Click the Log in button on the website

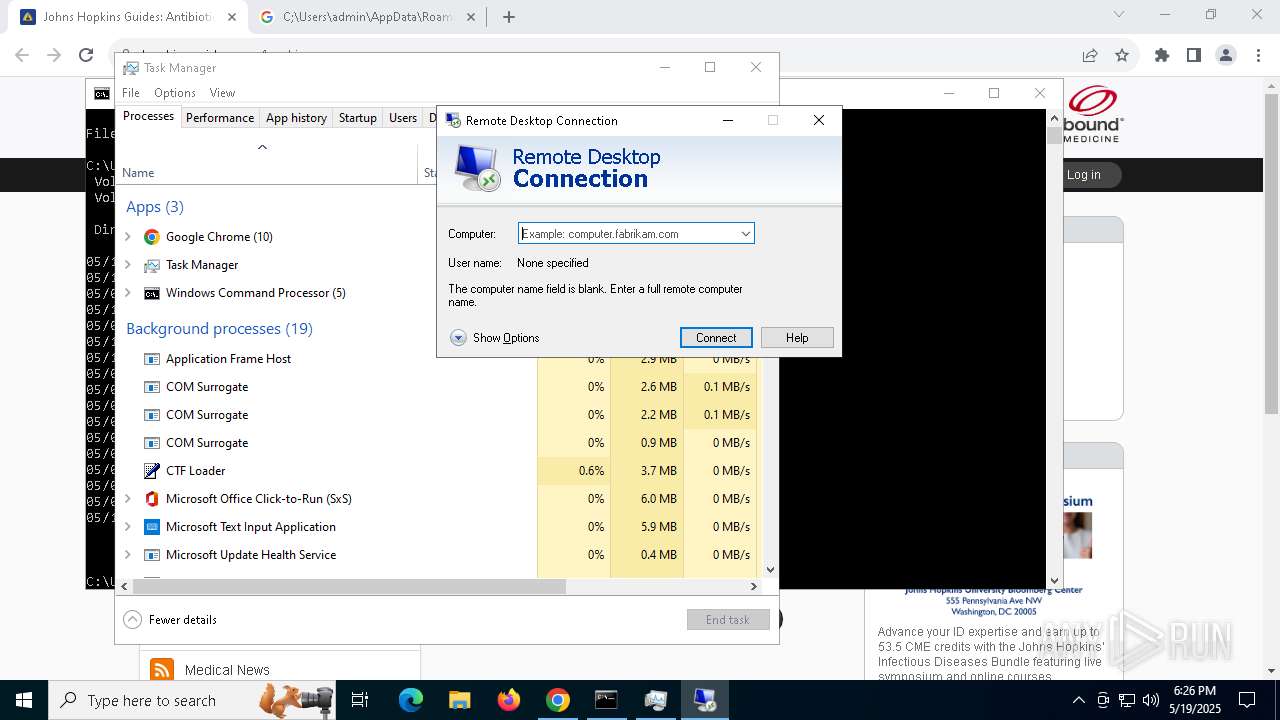click(1083, 175)
